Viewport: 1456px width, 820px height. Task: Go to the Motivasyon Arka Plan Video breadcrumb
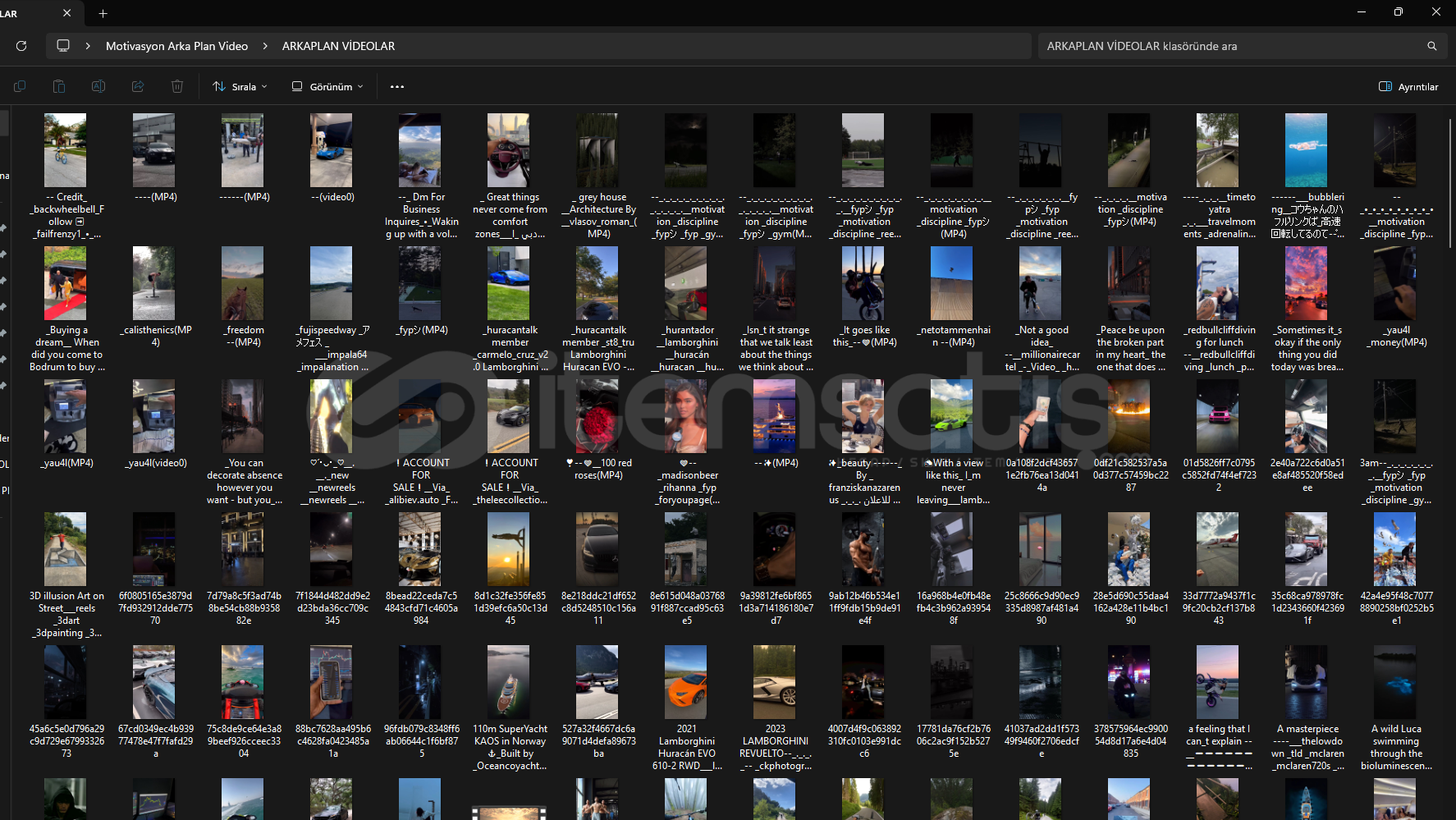[176, 46]
